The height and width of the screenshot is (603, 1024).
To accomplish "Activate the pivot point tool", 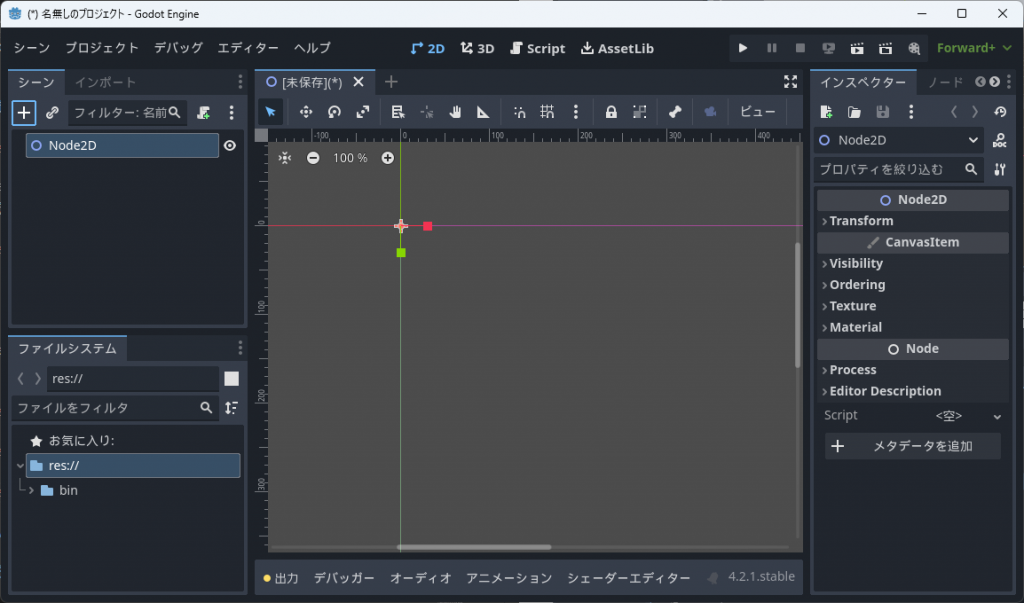I will point(426,112).
